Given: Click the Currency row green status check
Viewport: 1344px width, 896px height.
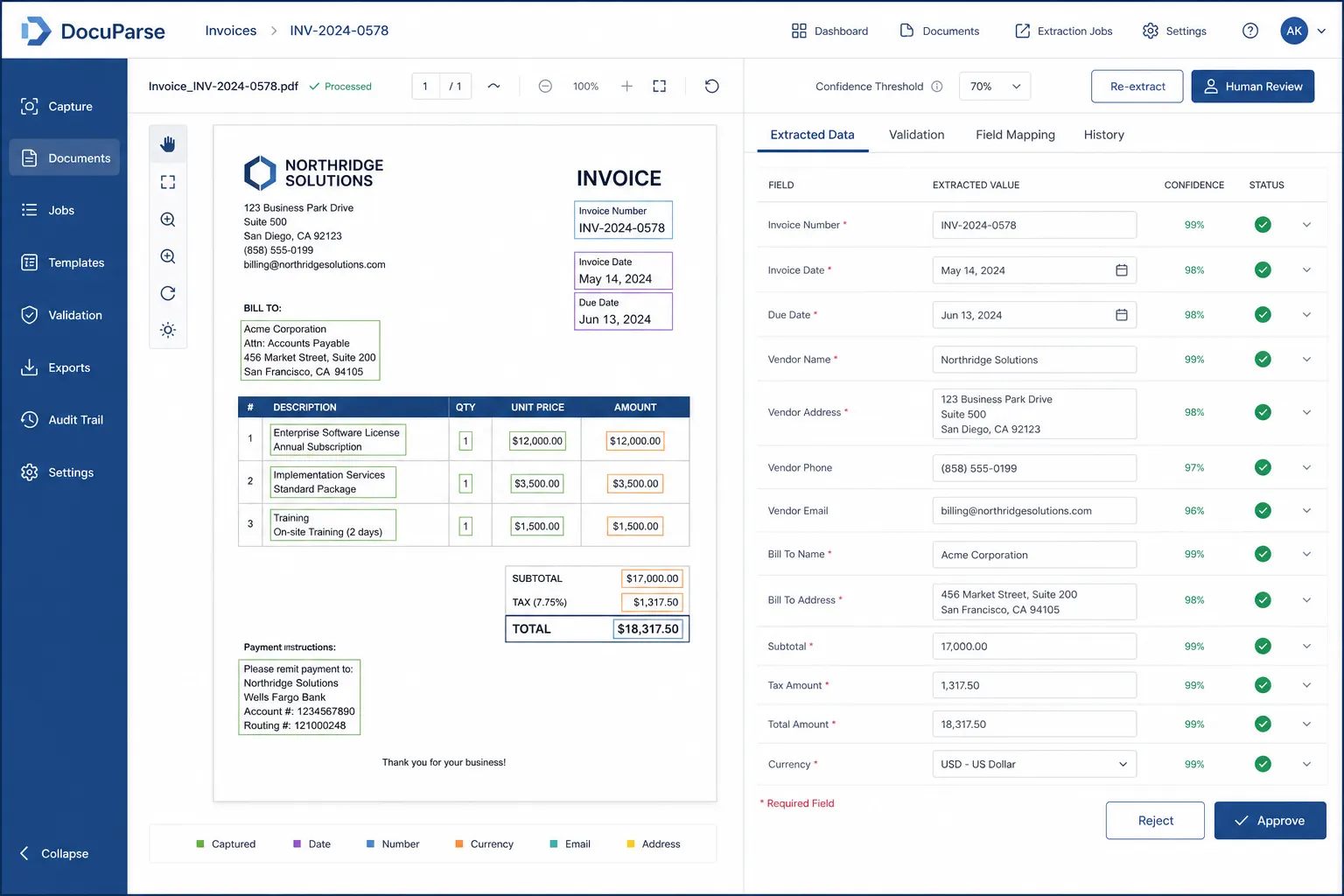Looking at the screenshot, I should [x=1263, y=764].
